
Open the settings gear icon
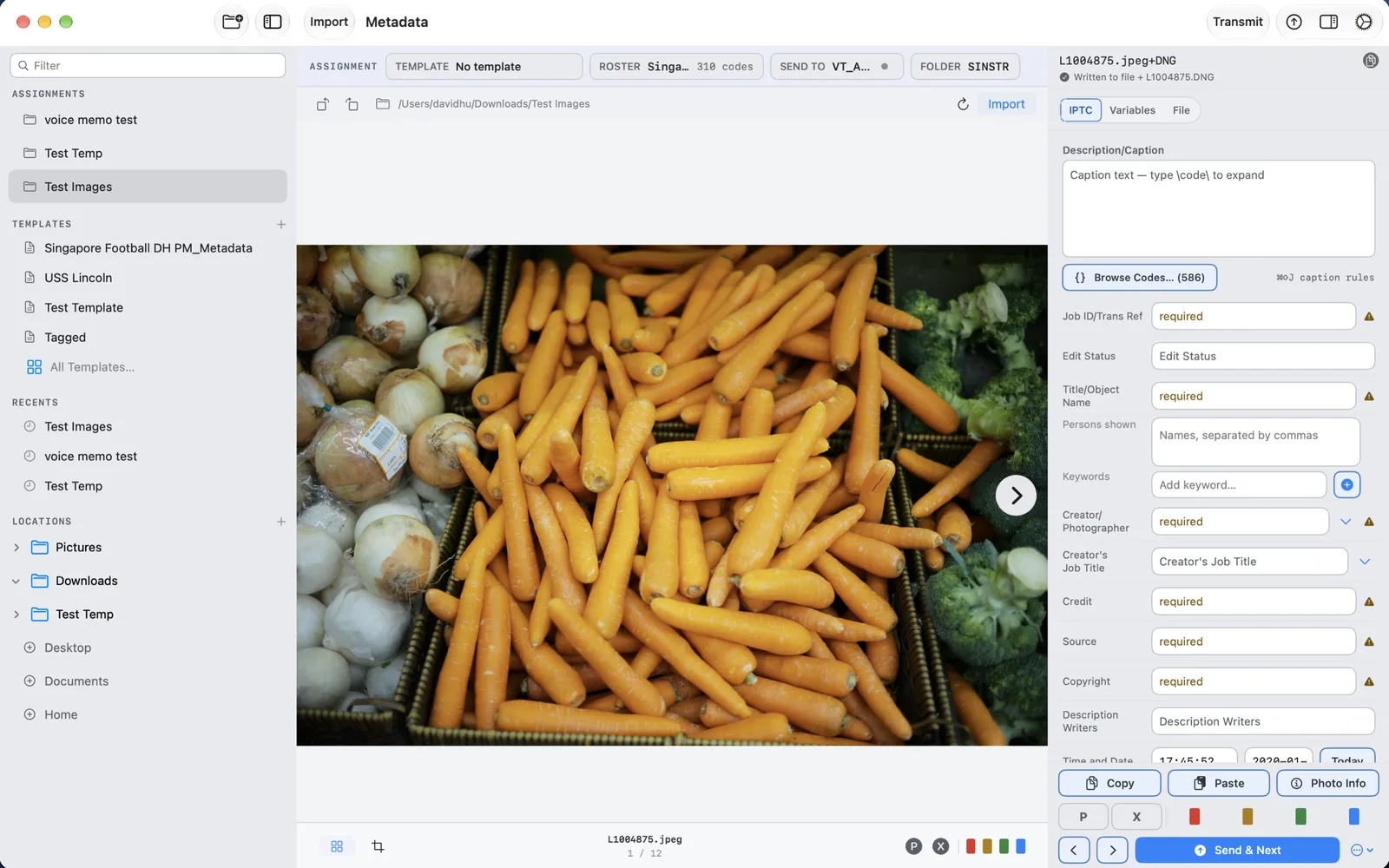pyautogui.click(x=1364, y=22)
